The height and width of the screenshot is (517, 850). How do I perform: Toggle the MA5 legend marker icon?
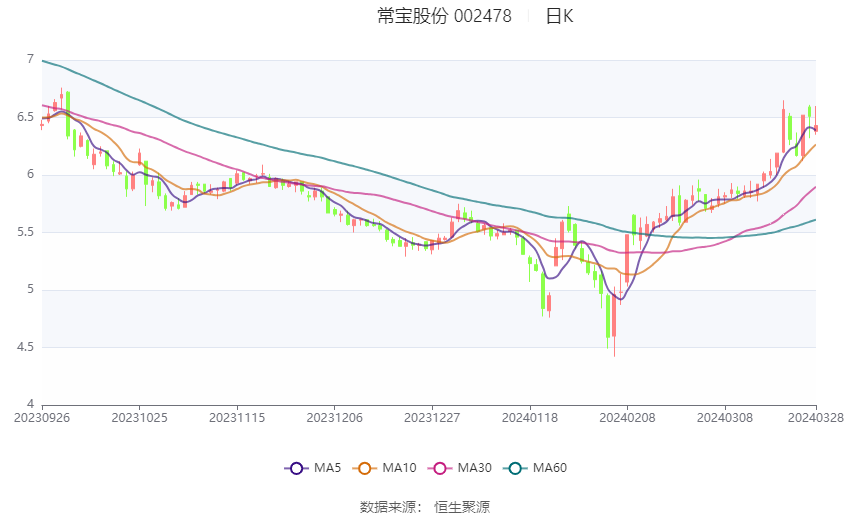pyautogui.click(x=296, y=468)
